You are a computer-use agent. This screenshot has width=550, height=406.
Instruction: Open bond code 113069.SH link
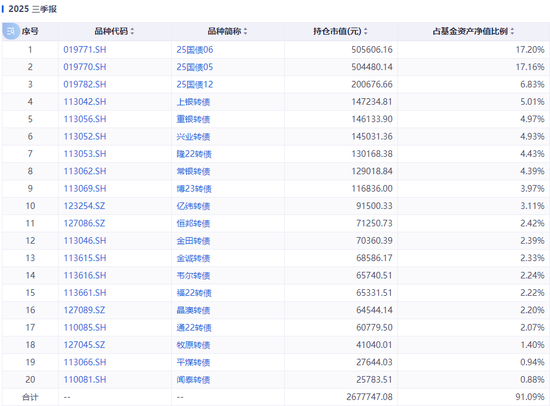[x=85, y=189]
